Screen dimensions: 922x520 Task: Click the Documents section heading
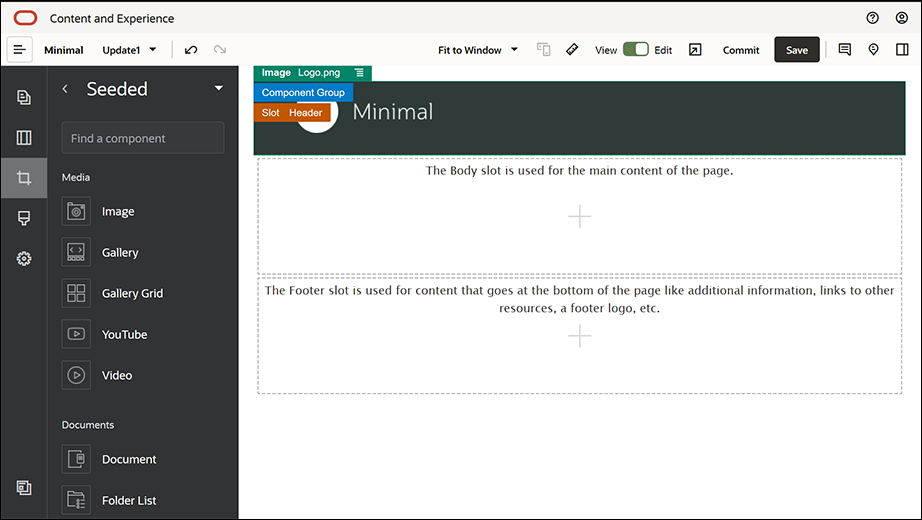88,425
